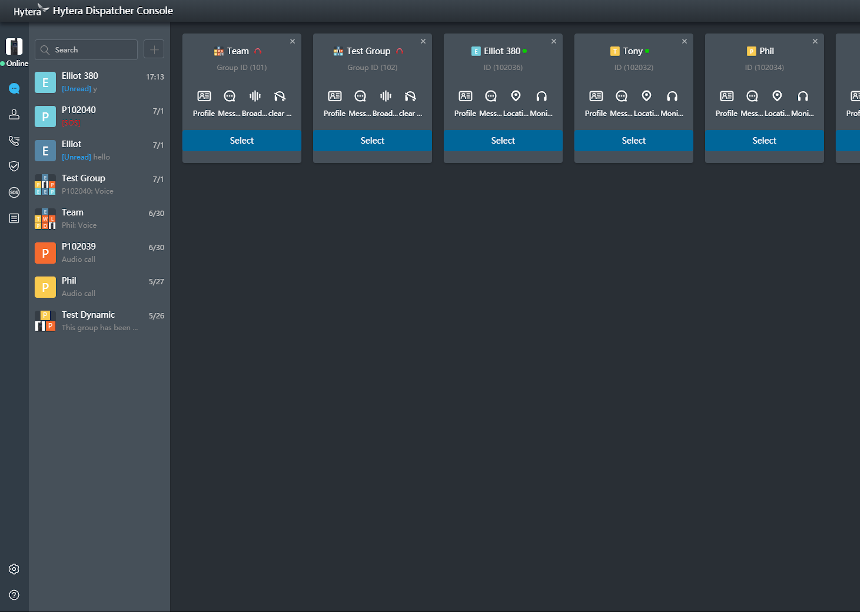This screenshot has height=612, width=860.
Task: Open the list/log icon in sidebar
Action: click(14, 218)
